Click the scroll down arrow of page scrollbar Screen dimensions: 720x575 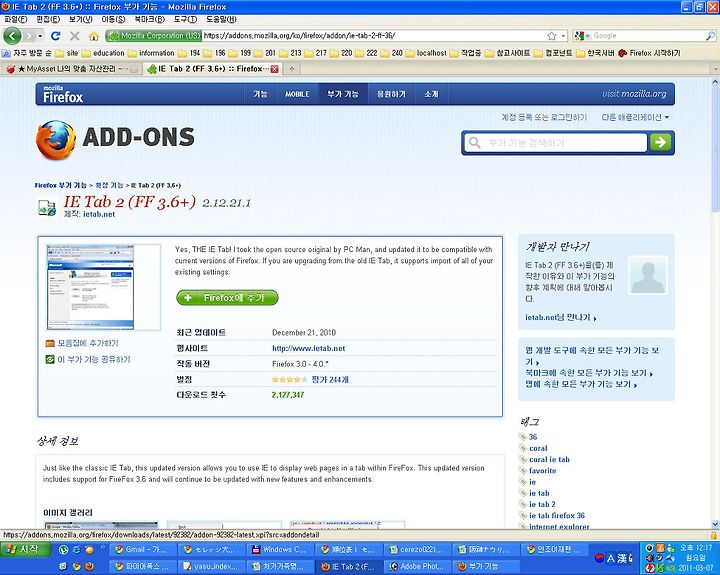coord(715,524)
